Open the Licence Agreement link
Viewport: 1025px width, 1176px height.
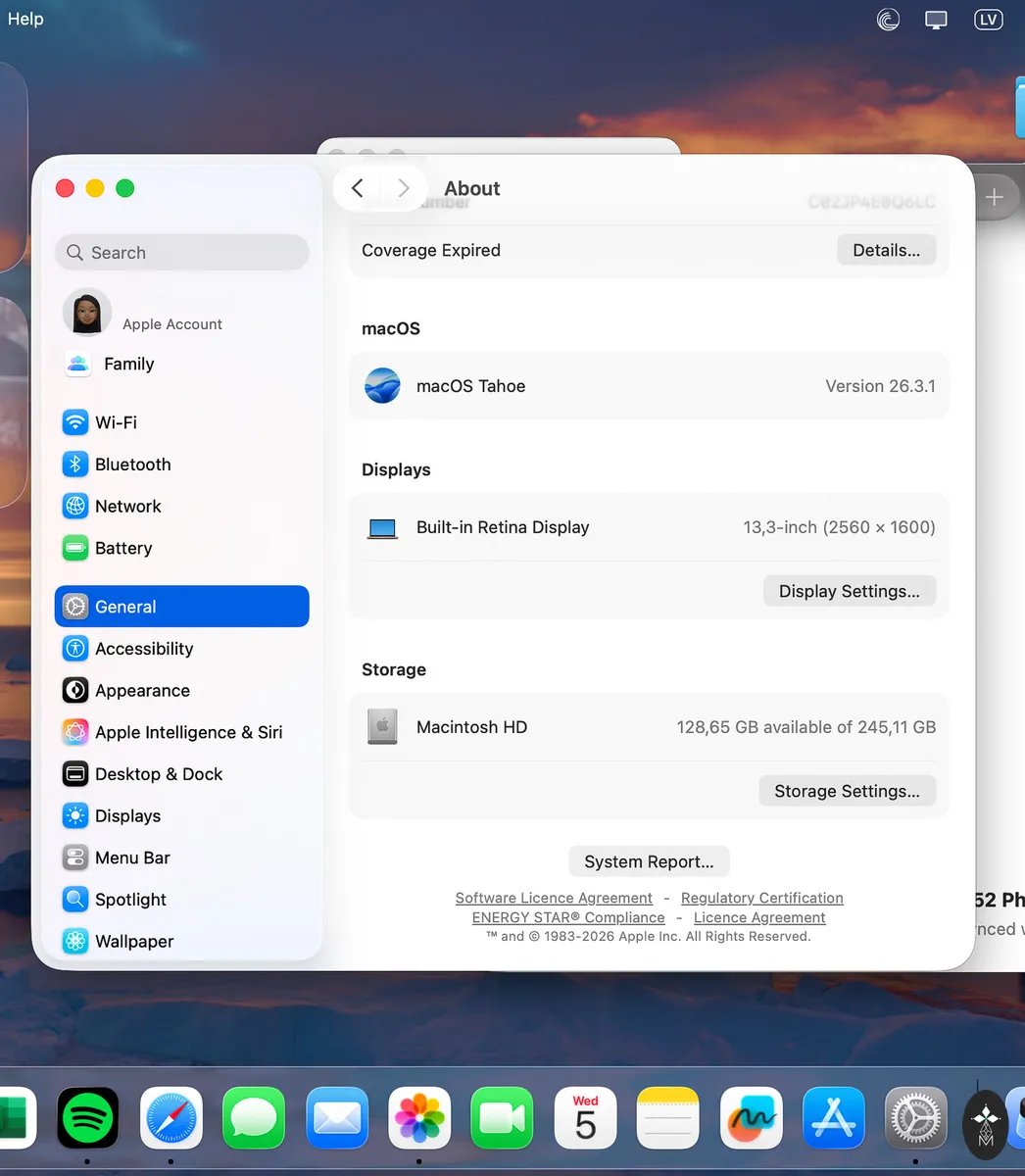click(759, 917)
